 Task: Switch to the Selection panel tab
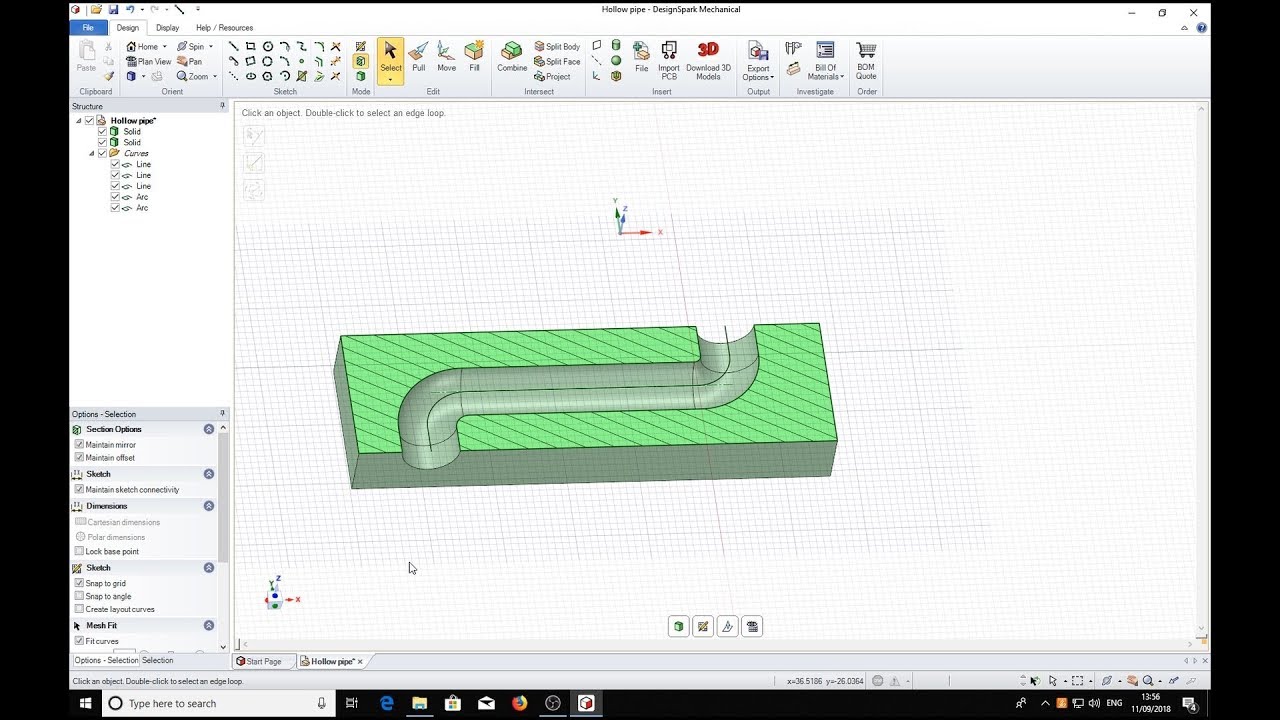click(157, 661)
